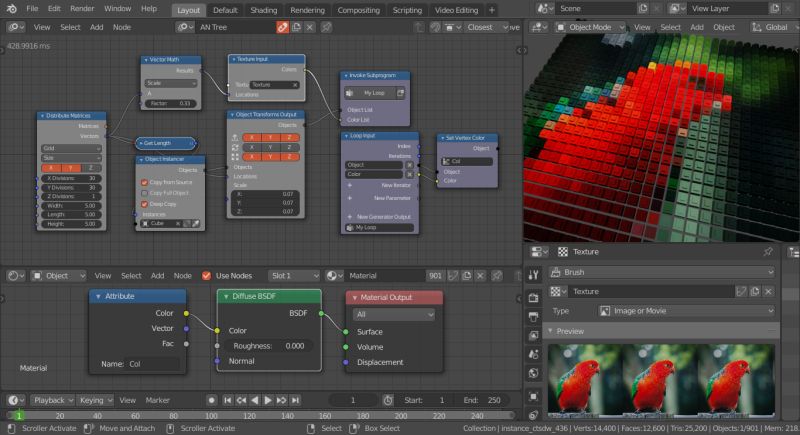Open the Tool properties tab
The height and width of the screenshot is (435, 800).
pyautogui.click(x=534, y=275)
